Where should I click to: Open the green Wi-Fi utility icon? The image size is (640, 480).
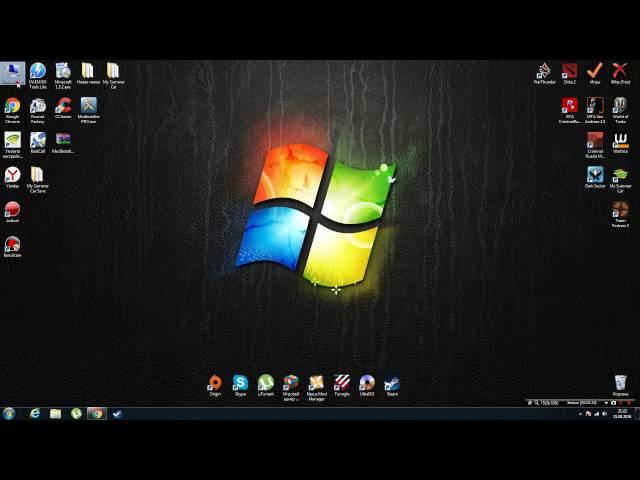pyautogui.click(x=12, y=145)
